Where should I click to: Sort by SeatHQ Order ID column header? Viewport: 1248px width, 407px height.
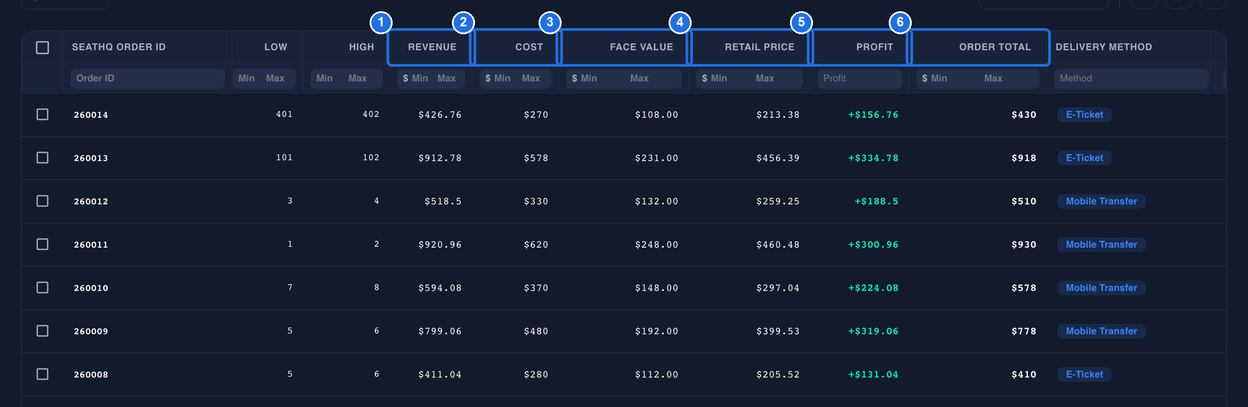tap(119, 47)
